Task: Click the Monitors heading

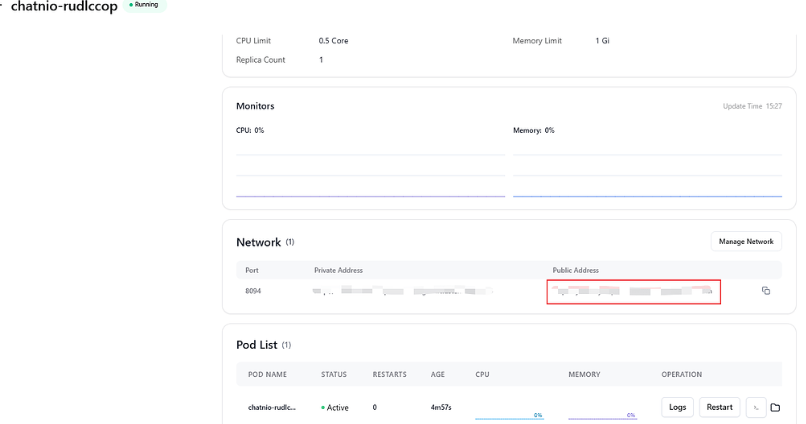Action: coord(255,106)
